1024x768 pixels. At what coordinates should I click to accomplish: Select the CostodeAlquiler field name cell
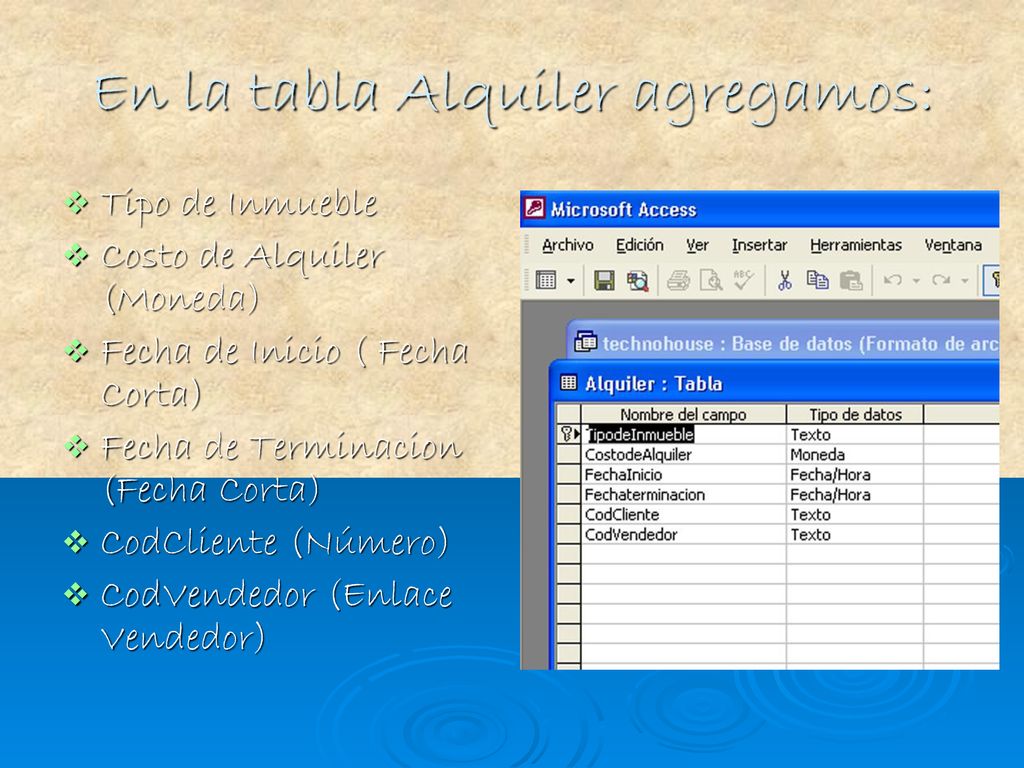tap(683, 455)
